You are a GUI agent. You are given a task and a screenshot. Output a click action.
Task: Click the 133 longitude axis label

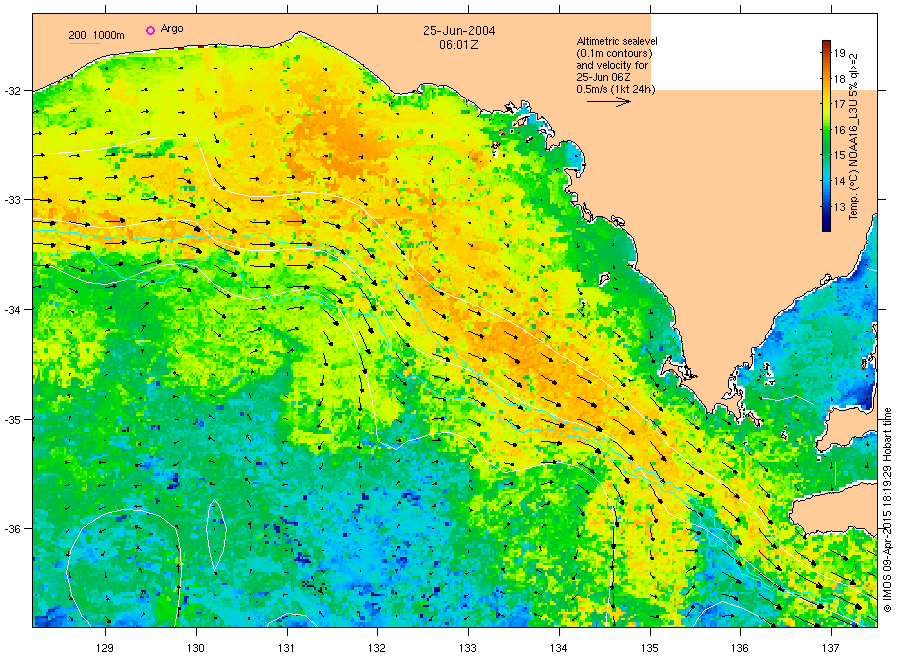(468, 648)
